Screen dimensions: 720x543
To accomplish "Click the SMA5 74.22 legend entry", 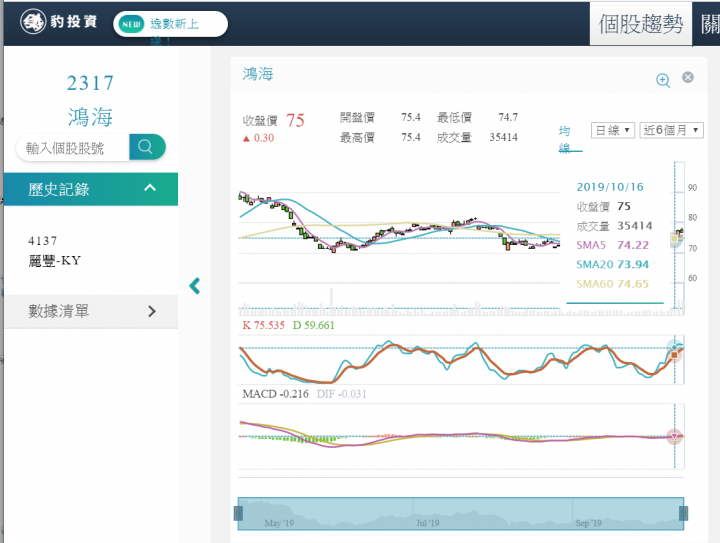I will coord(613,245).
